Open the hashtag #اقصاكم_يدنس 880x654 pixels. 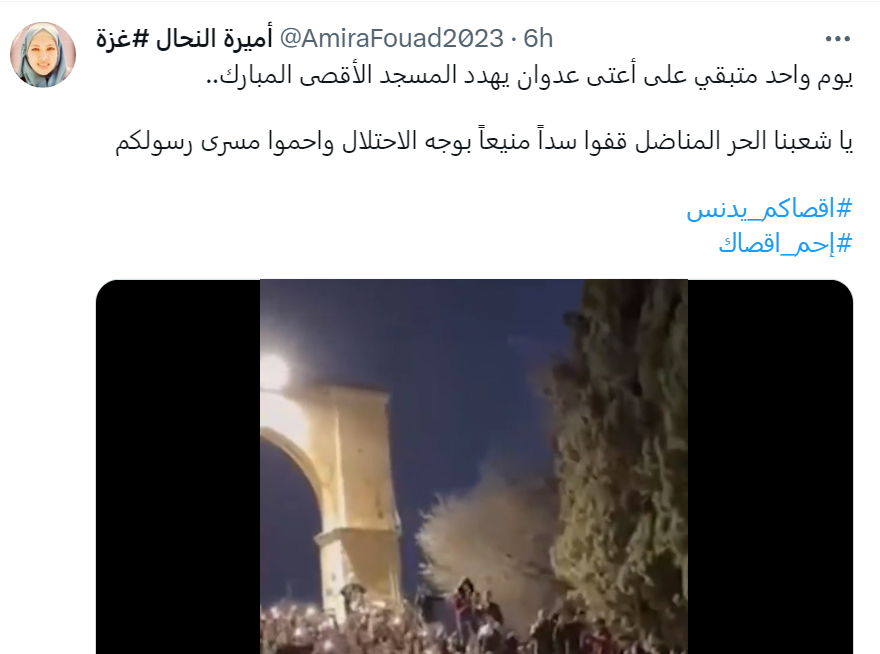point(769,209)
